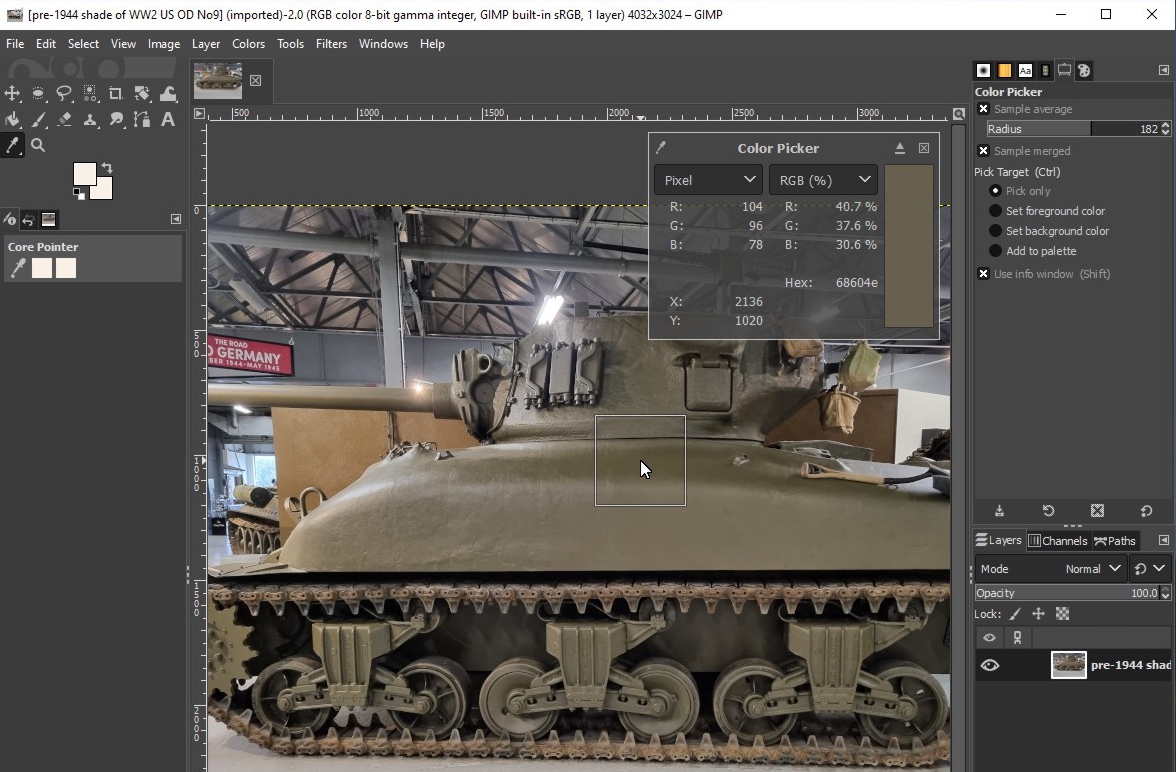Screen dimensions: 1176x772
Task: Select the Crop tool
Action: coord(116,93)
